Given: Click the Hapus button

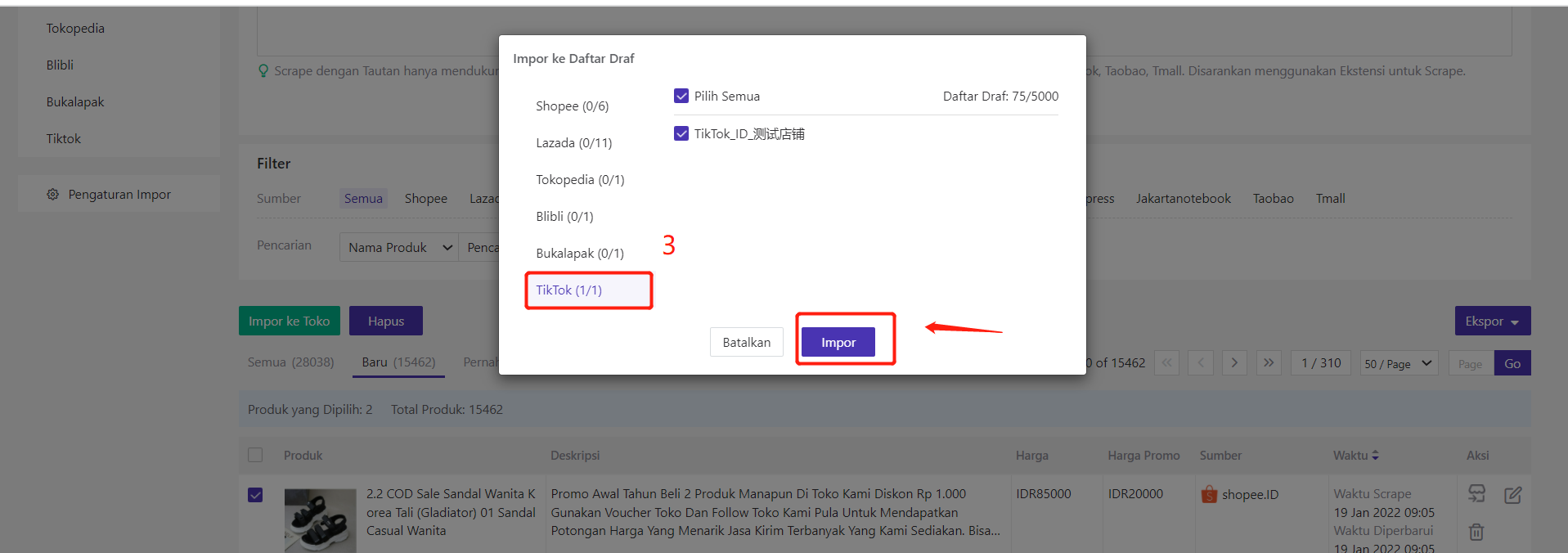Looking at the screenshot, I should (386, 321).
